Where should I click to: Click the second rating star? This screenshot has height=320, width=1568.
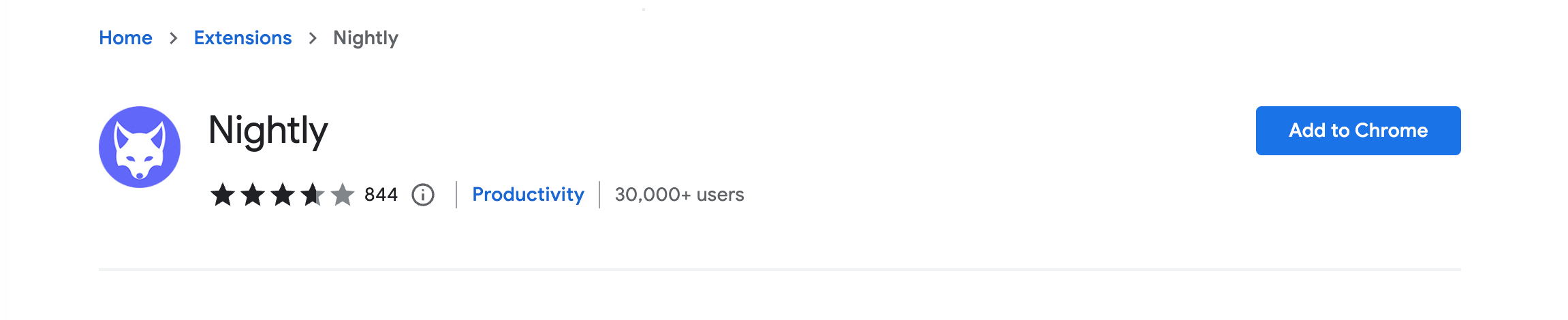(253, 195)
